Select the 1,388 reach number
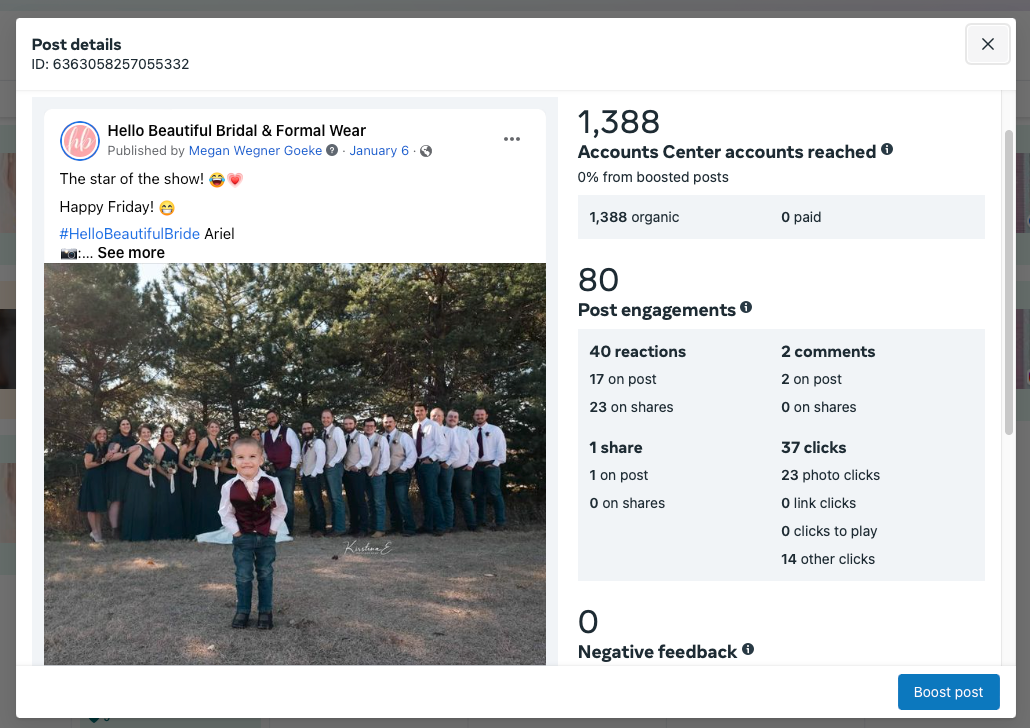This screenshot has width=1030, height=728. coord(619,122)
